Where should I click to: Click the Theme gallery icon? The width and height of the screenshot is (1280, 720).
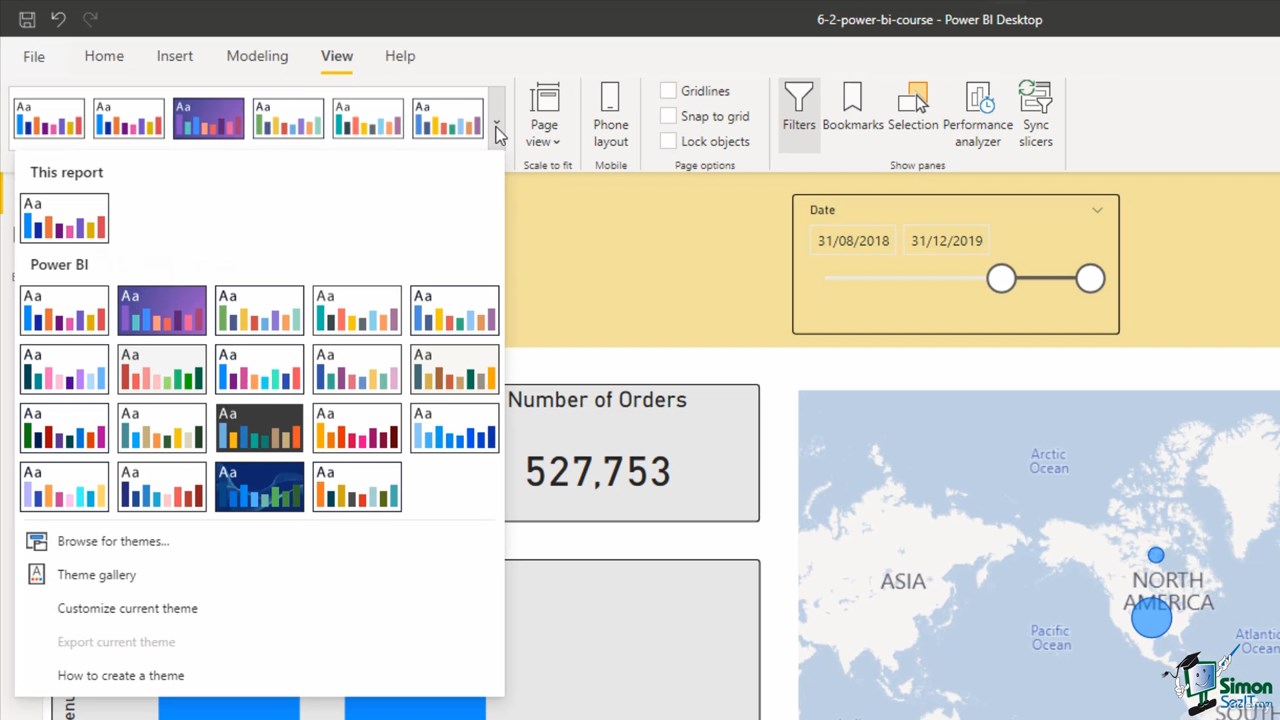tap(37, 574)
